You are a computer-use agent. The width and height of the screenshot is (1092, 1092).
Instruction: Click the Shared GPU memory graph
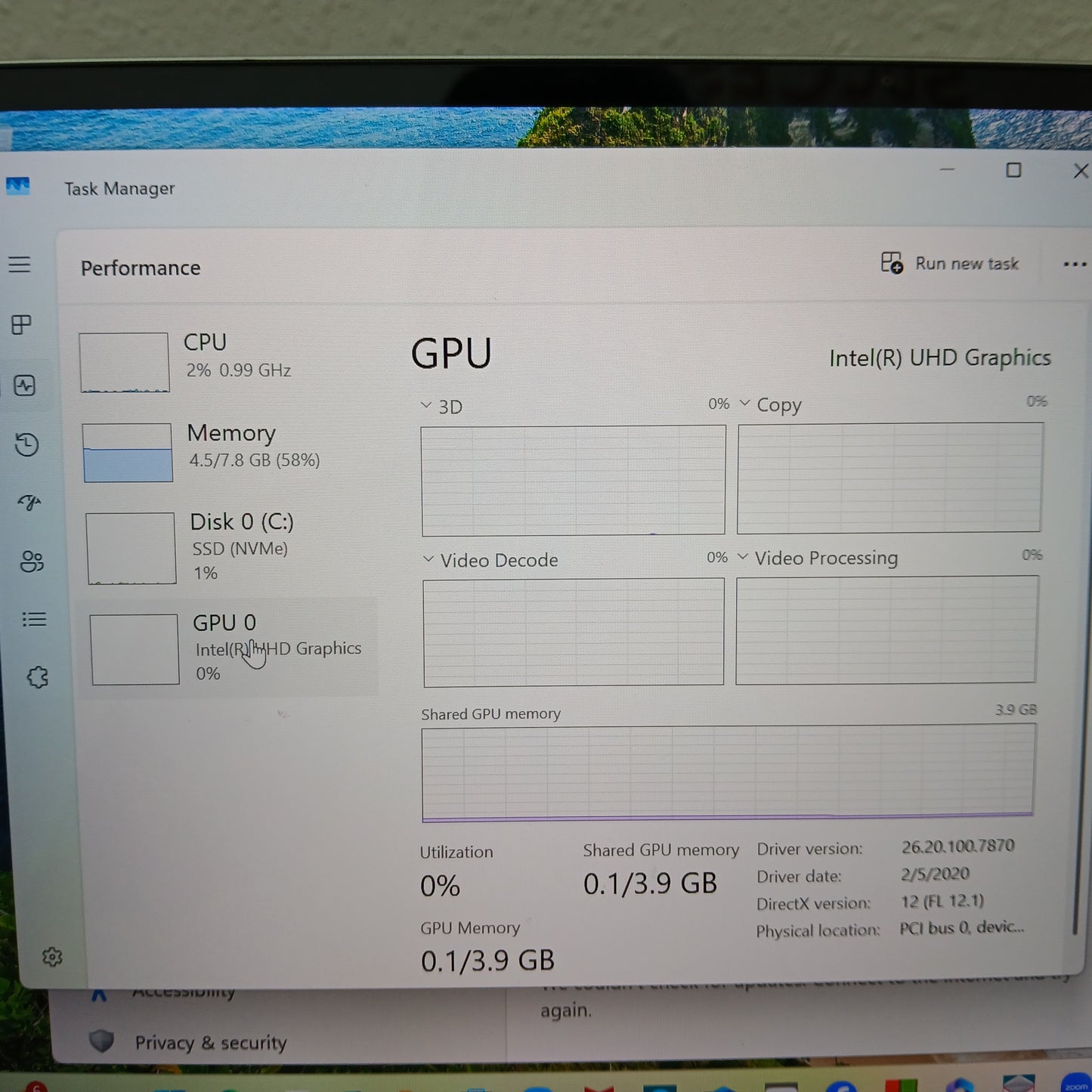[728, 772]
